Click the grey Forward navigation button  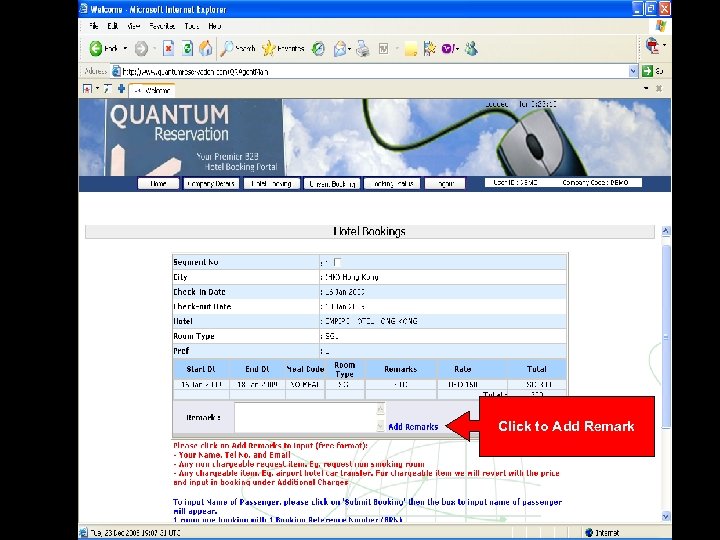point(141,48)
